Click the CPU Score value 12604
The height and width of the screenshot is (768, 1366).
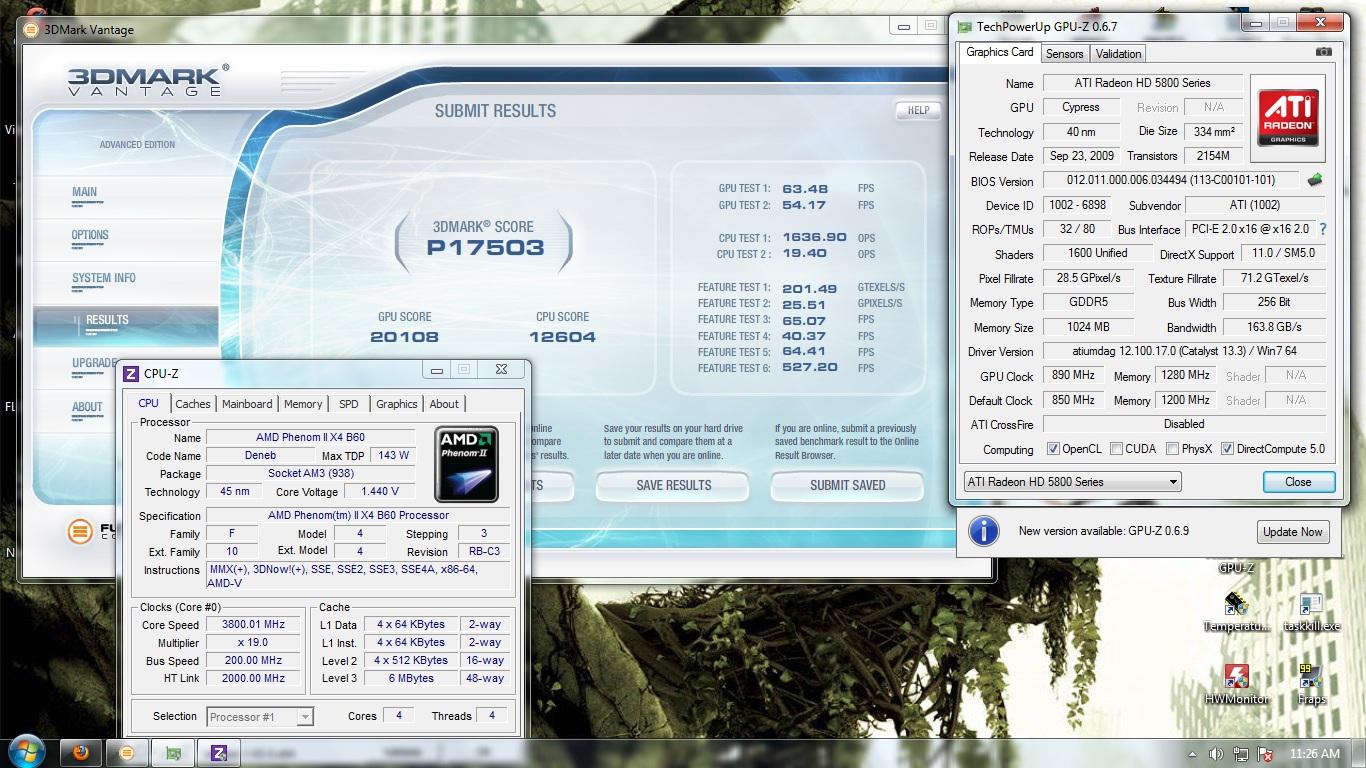(562, 337)
